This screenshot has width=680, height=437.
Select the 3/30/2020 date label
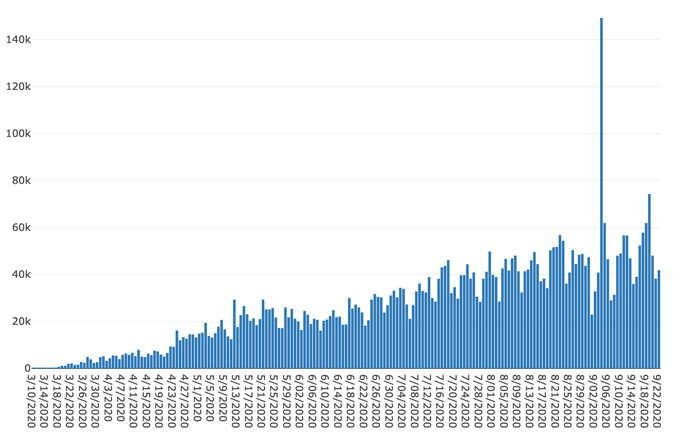[95, 400]
